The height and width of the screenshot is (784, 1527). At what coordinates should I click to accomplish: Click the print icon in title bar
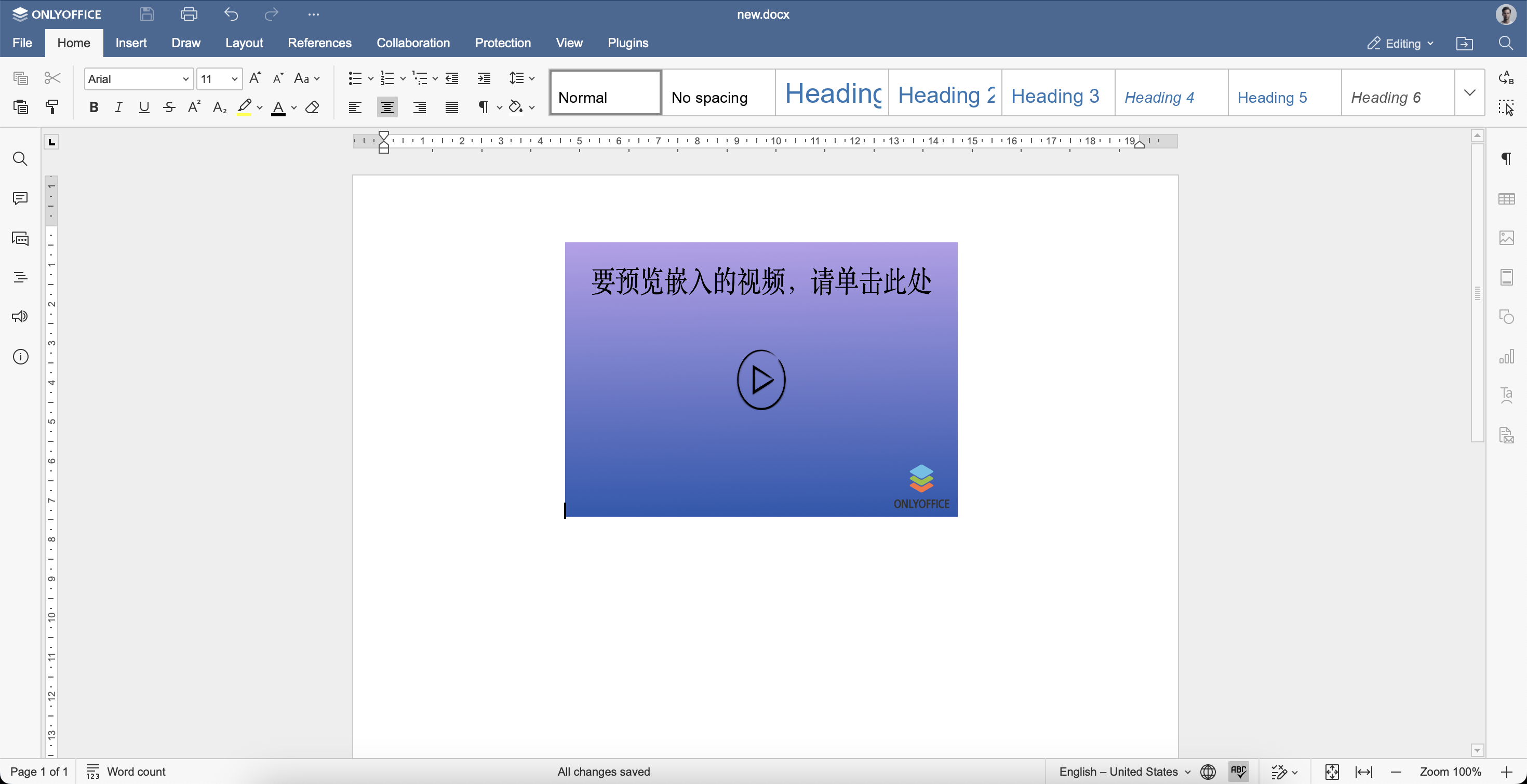coord(189,14)
